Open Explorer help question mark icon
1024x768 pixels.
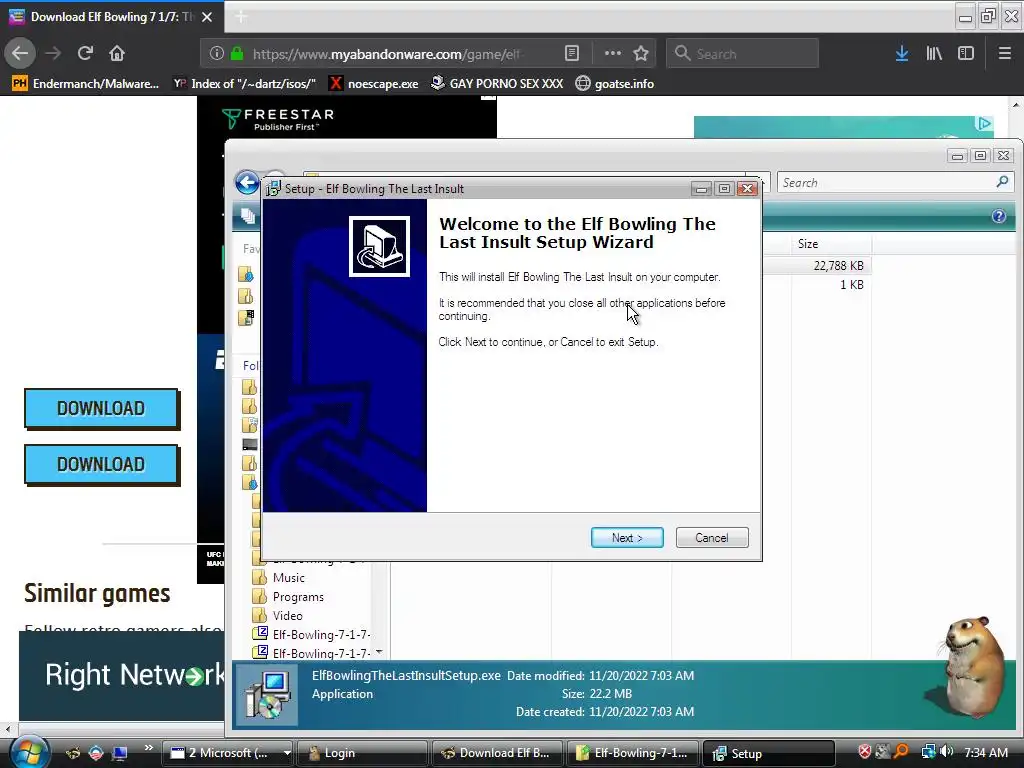click(x=999, y=216)
